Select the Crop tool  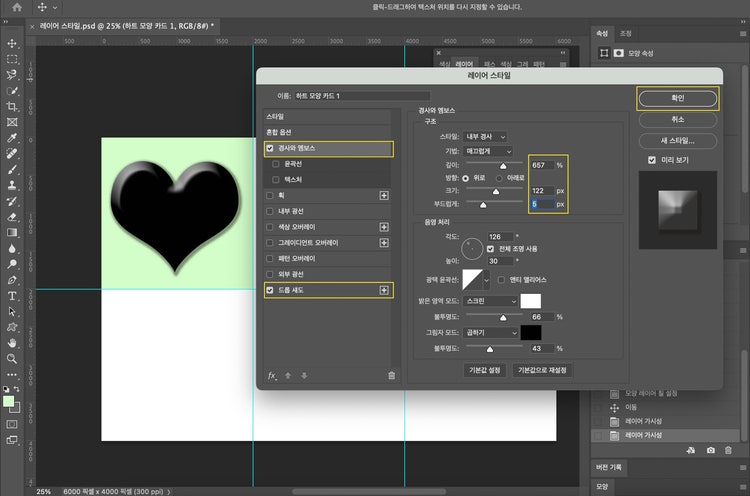(12, 106)
